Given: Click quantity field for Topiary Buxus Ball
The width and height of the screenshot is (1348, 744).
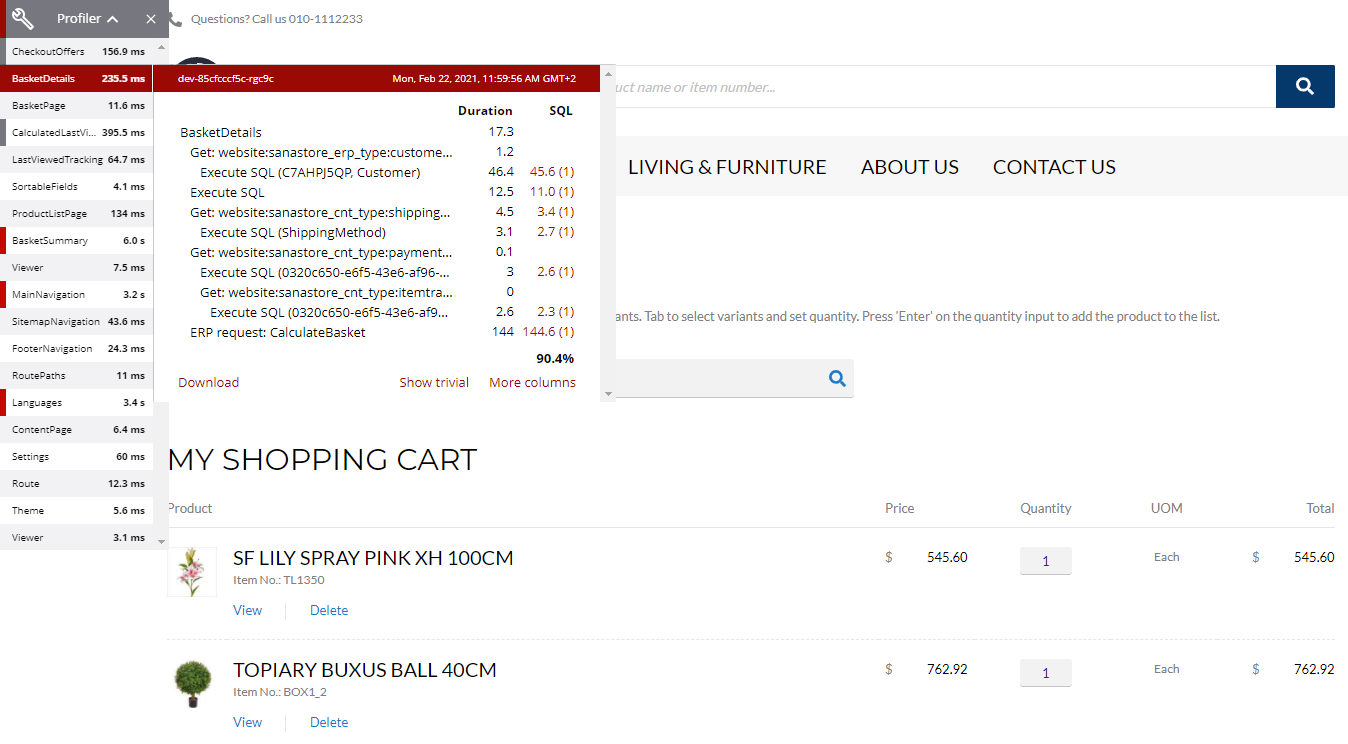Looking at the screenshot, I should pyautogui.click(x=1046, y=673).
